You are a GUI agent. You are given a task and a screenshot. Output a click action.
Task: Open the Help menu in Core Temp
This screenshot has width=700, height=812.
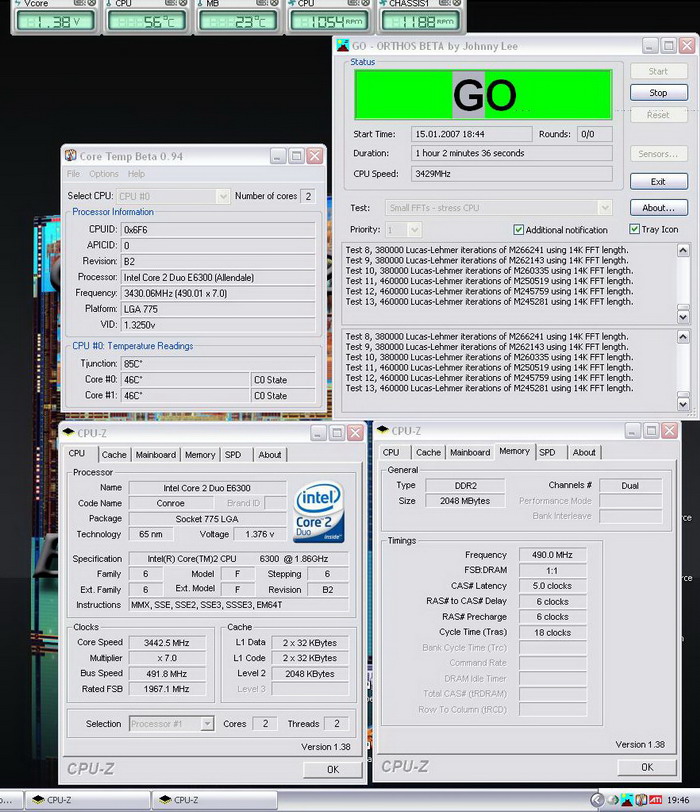click(x=136, y=174)
